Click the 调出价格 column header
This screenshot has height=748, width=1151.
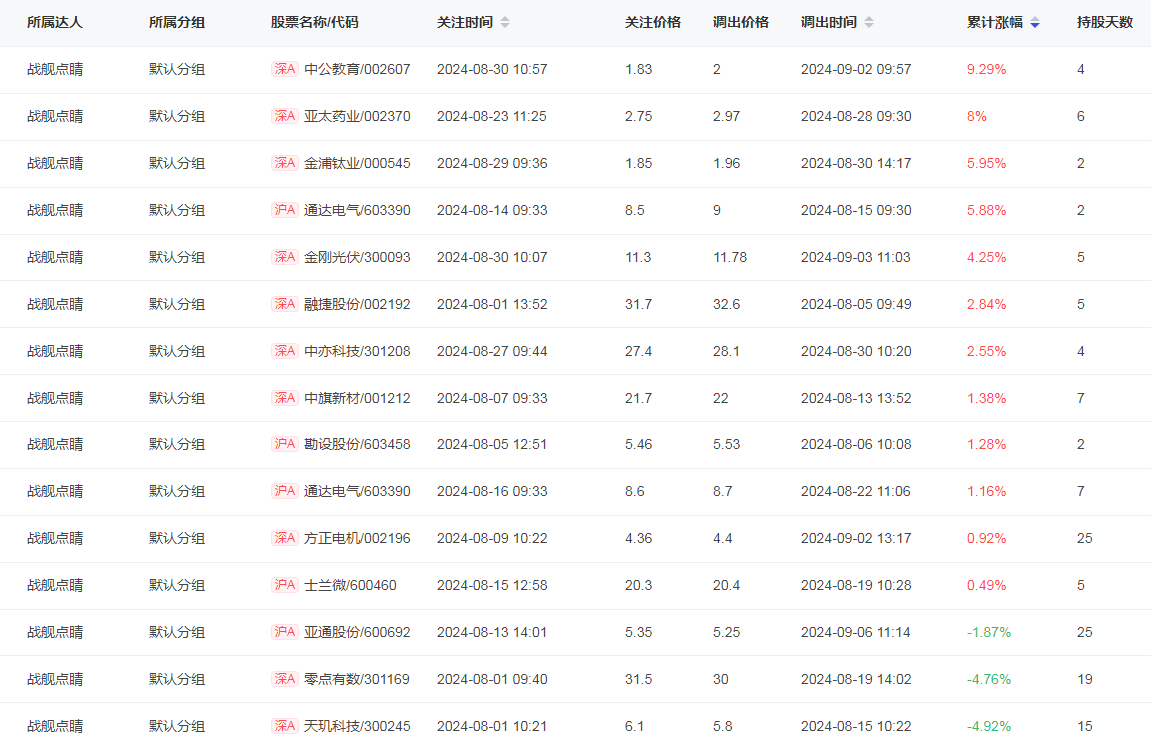pos(741,23)
